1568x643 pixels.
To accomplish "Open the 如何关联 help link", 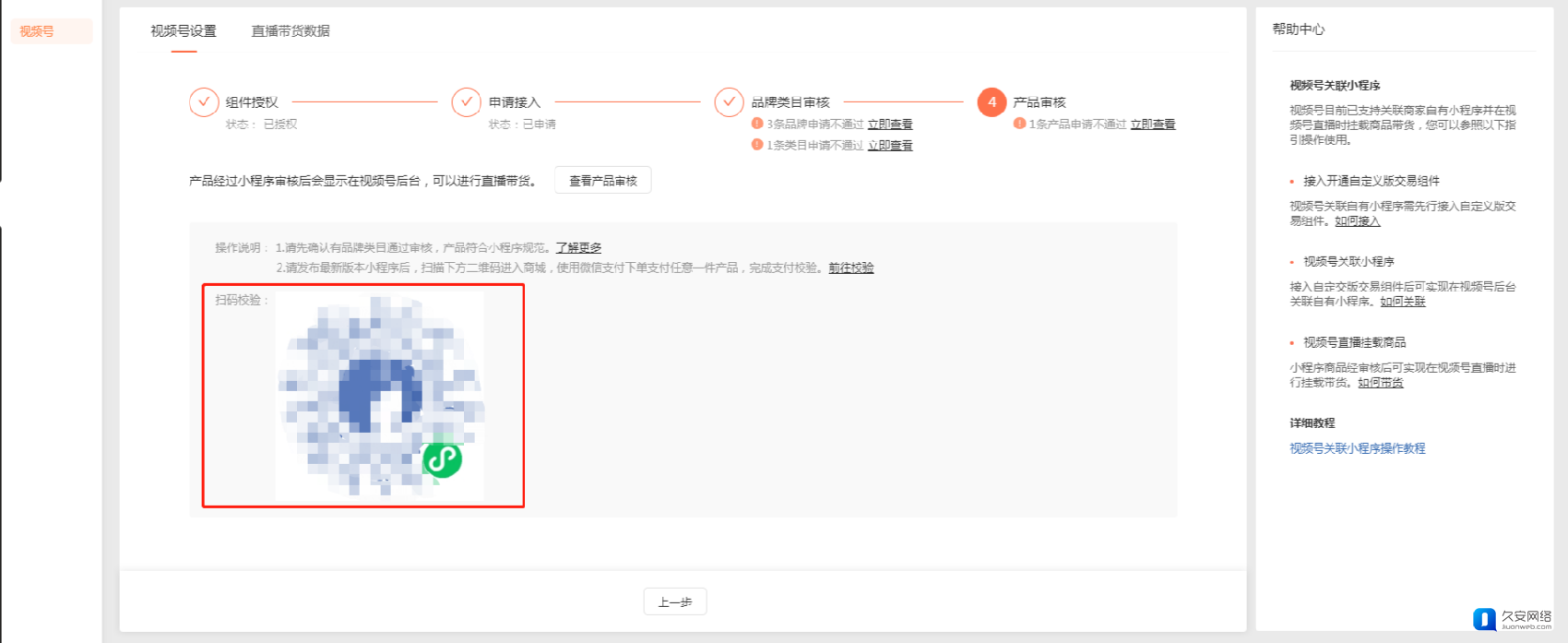I will tap(1403, 302).
